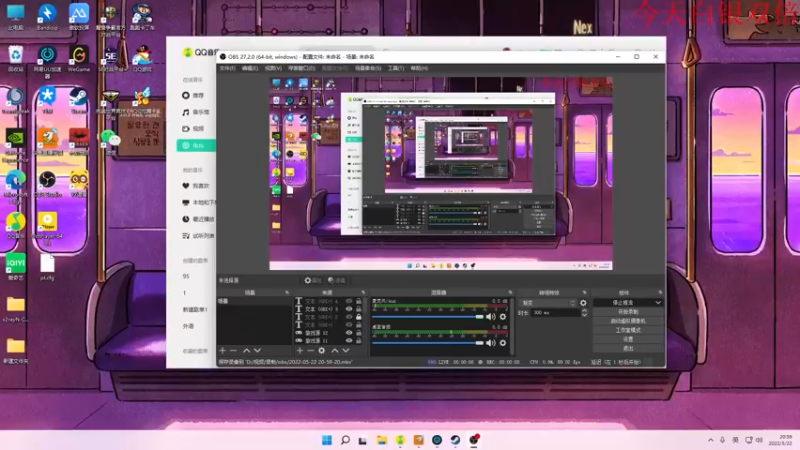Open the View menu in OBS
800x450 pixels.
tap(273, 68)
